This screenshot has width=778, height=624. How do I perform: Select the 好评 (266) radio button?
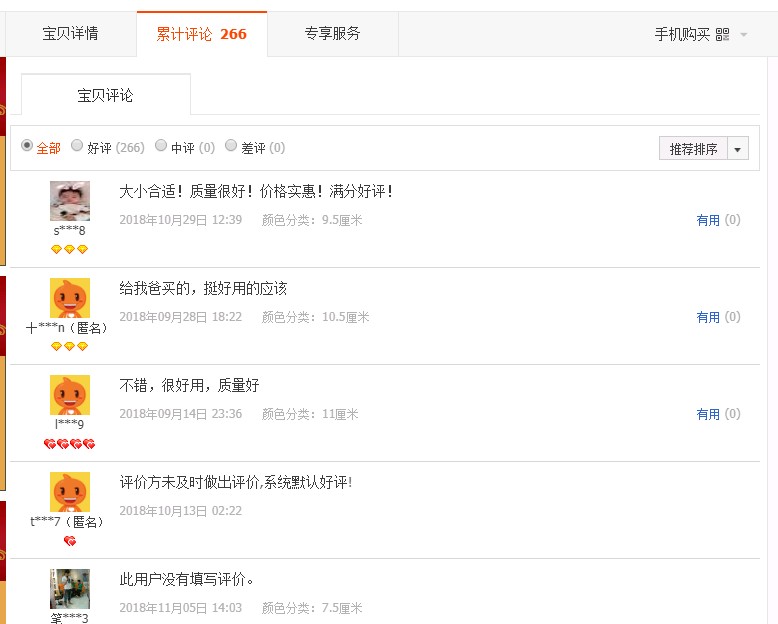point(77,145)
